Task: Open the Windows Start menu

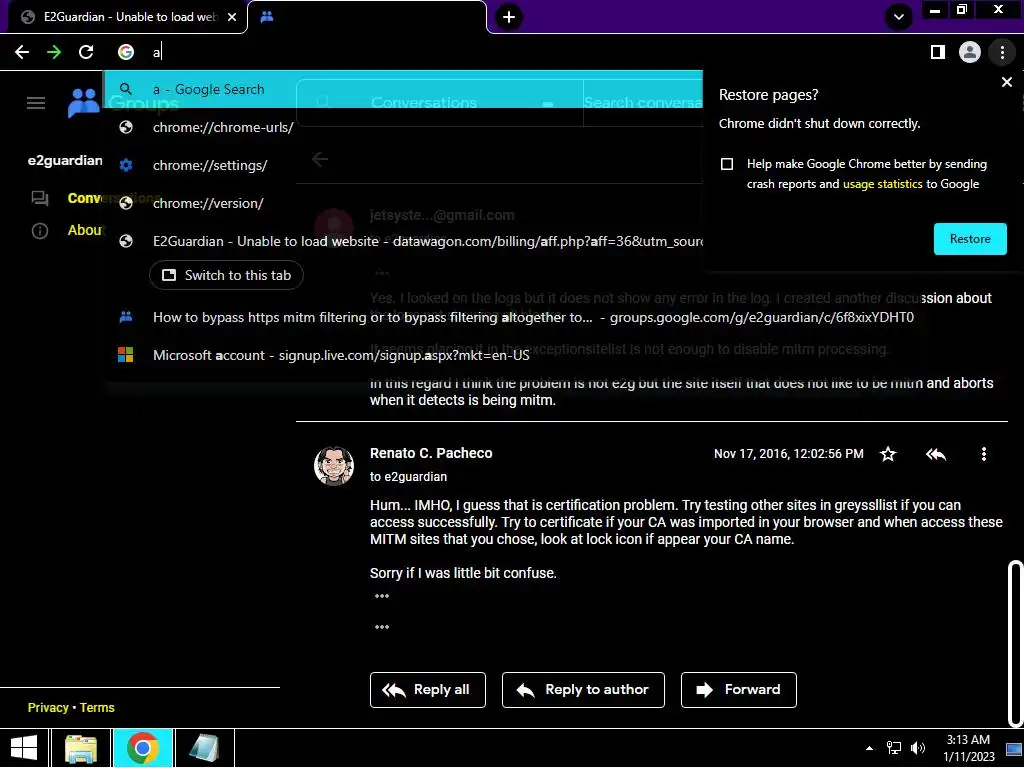Action: 24,748
